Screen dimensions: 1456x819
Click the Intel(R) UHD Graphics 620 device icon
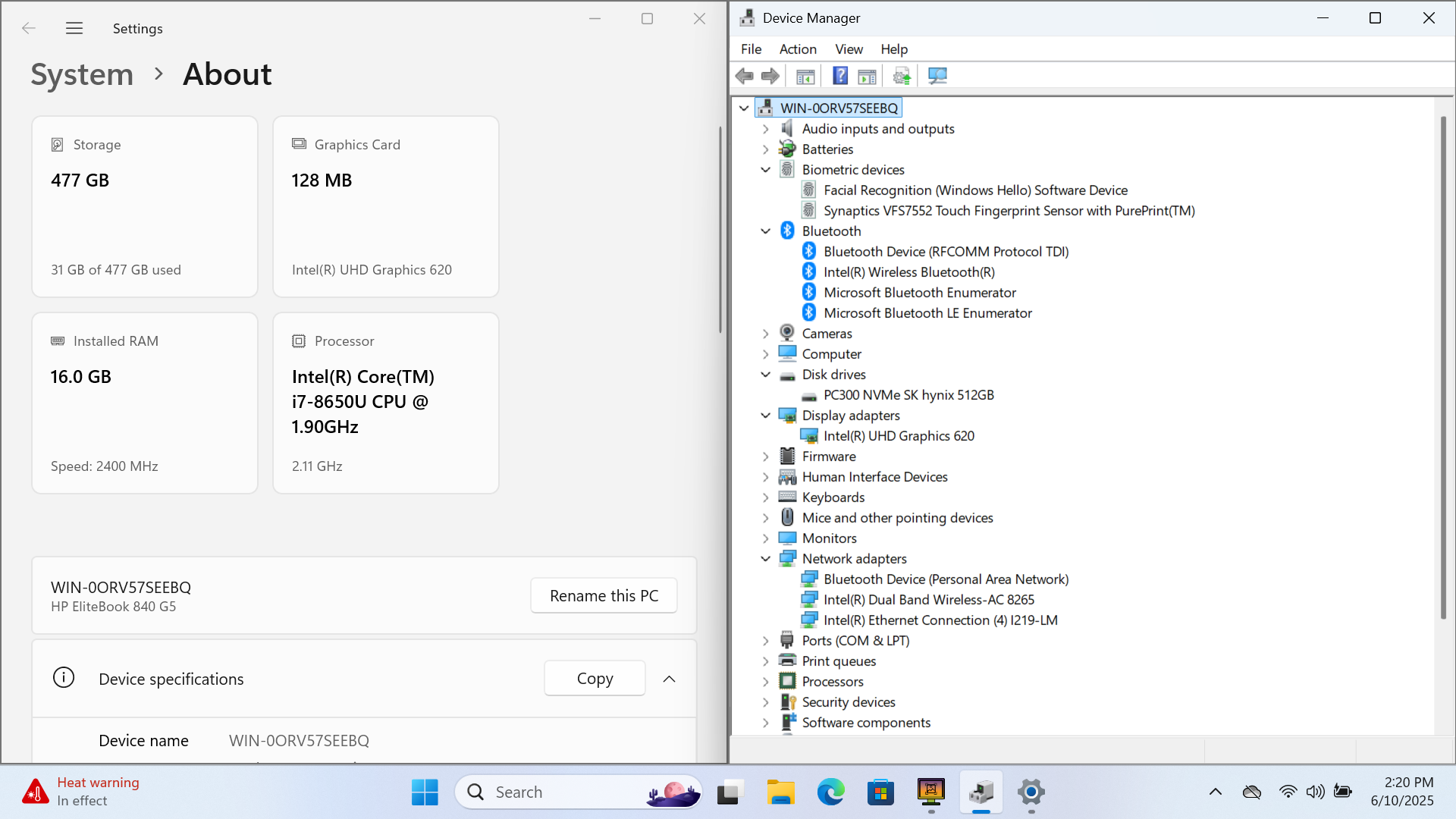tap(809, 436)
